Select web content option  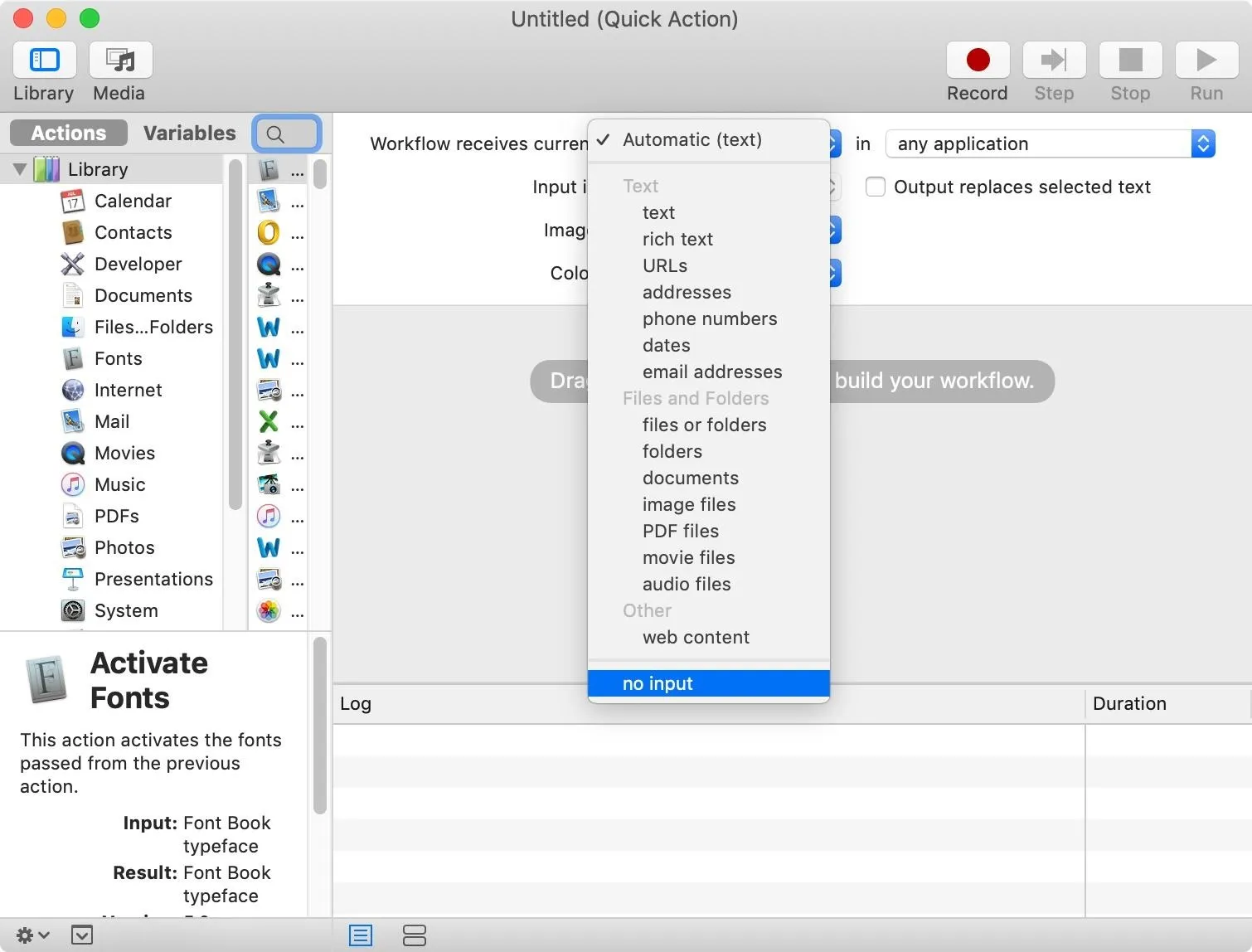click(x=709, y=637)
